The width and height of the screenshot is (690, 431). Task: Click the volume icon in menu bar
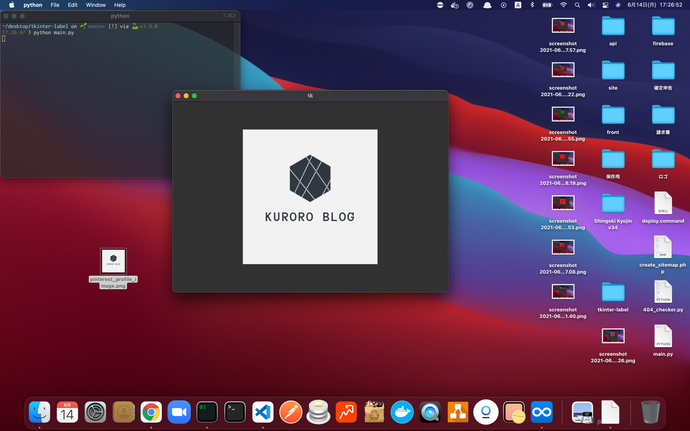[591, 5]
